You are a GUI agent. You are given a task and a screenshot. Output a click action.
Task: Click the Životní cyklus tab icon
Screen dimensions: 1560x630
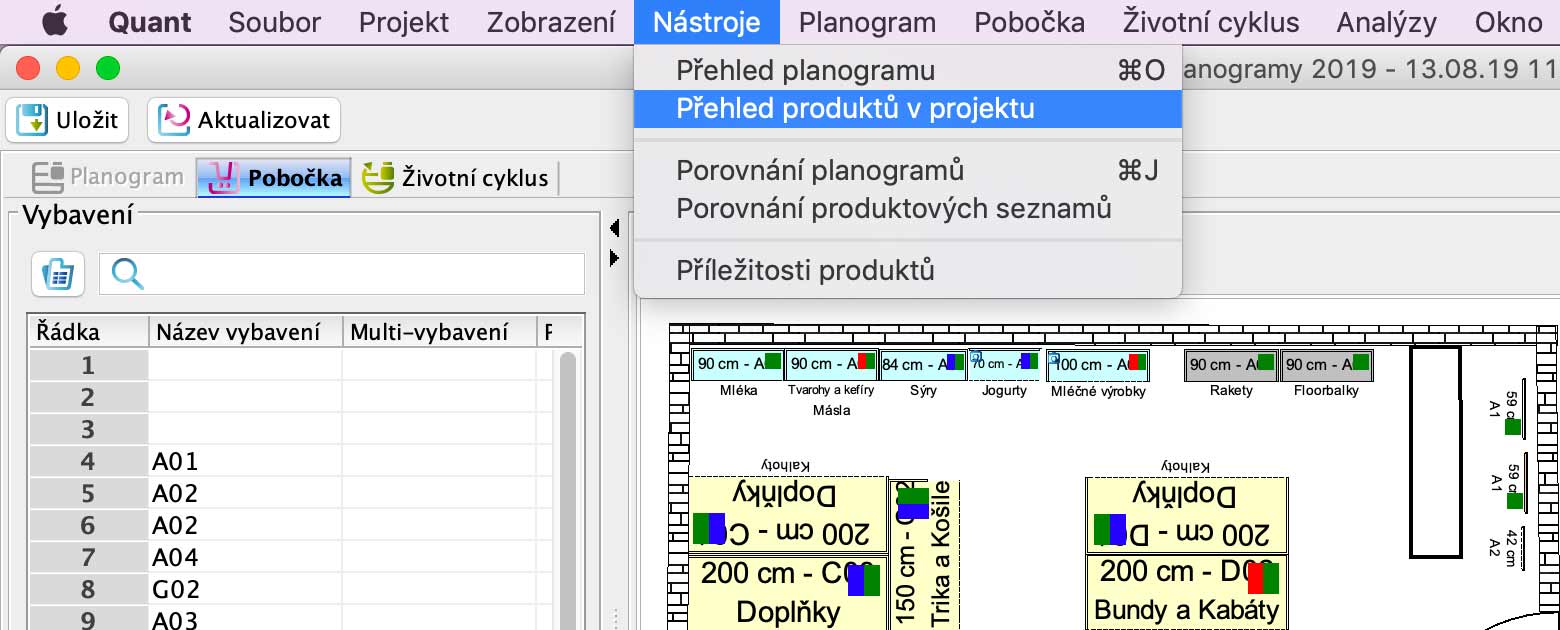tap(378, 178)
